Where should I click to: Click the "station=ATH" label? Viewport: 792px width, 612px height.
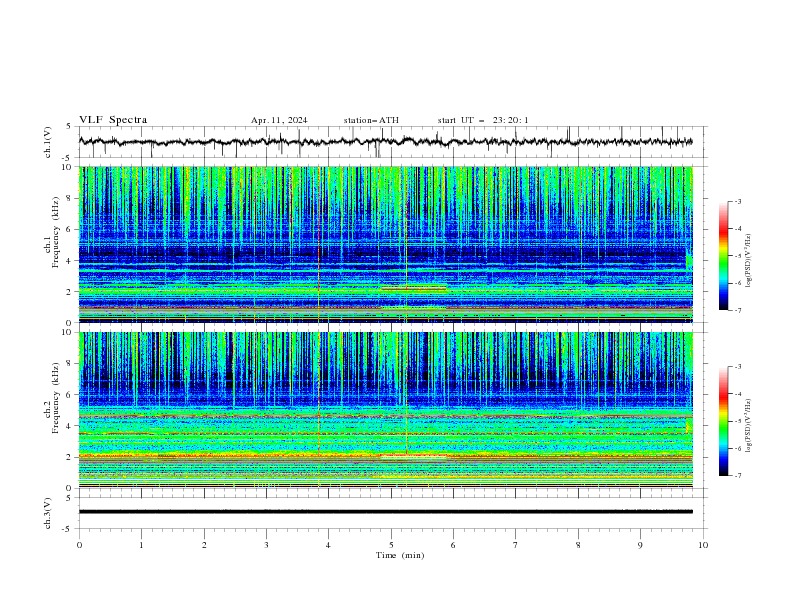(x=371, y=120)
